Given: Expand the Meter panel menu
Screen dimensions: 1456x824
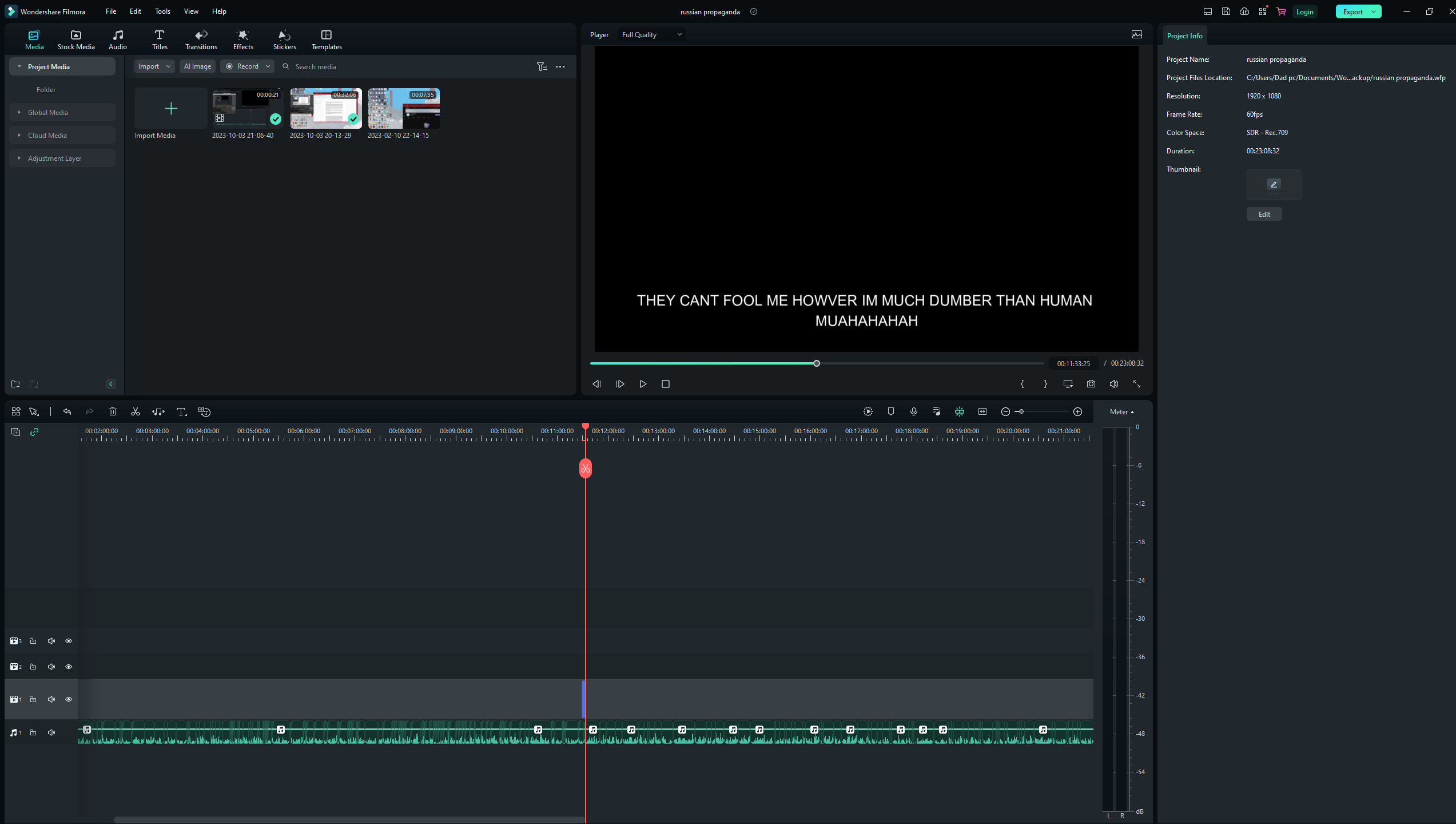Looking at the screenshot, I should (1121, 412).
